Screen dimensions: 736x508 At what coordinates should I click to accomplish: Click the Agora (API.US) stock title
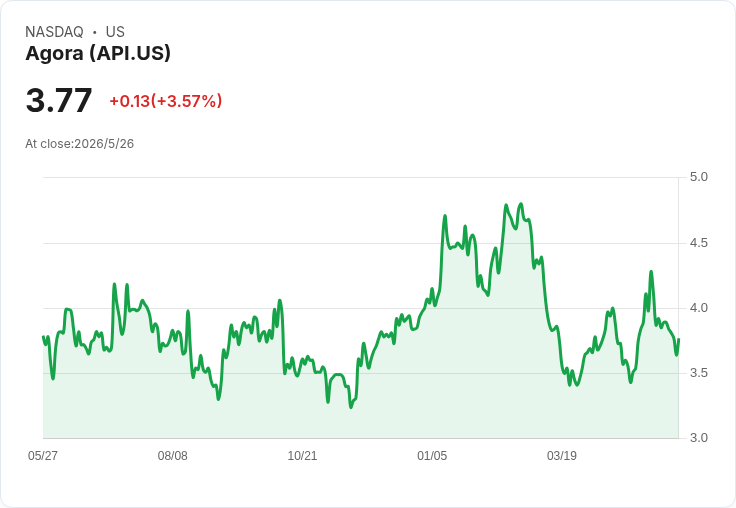[98, 54]
